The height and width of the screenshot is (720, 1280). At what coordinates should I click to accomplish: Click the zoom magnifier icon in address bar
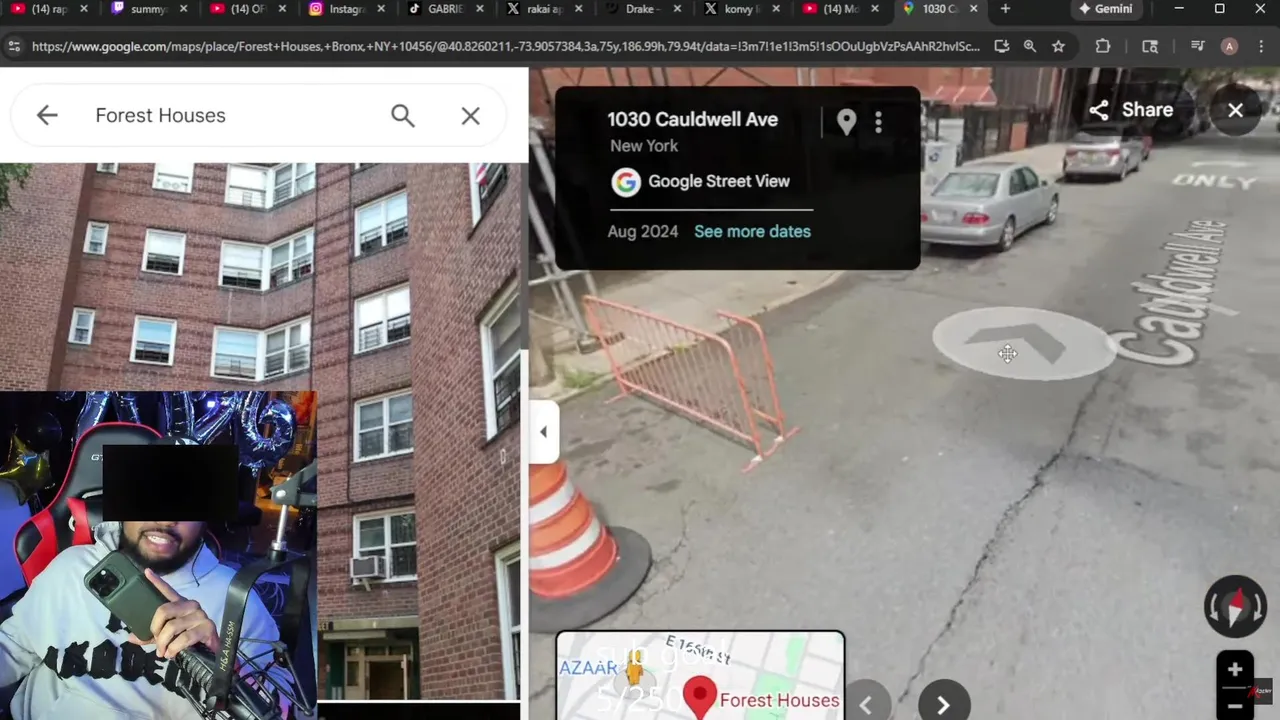click(1030, 46)
